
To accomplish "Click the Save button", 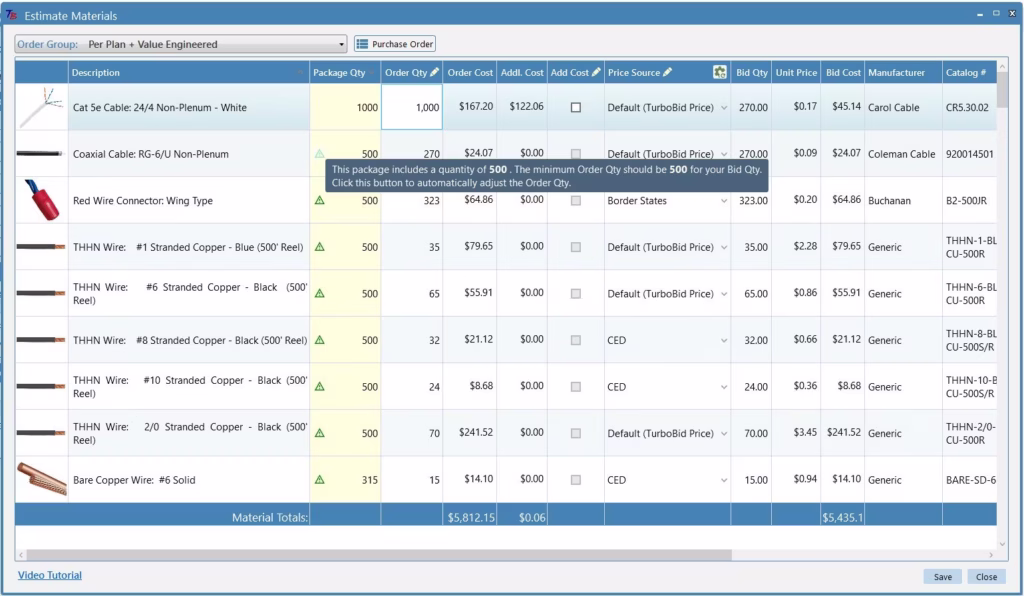I will pos(942,576).
